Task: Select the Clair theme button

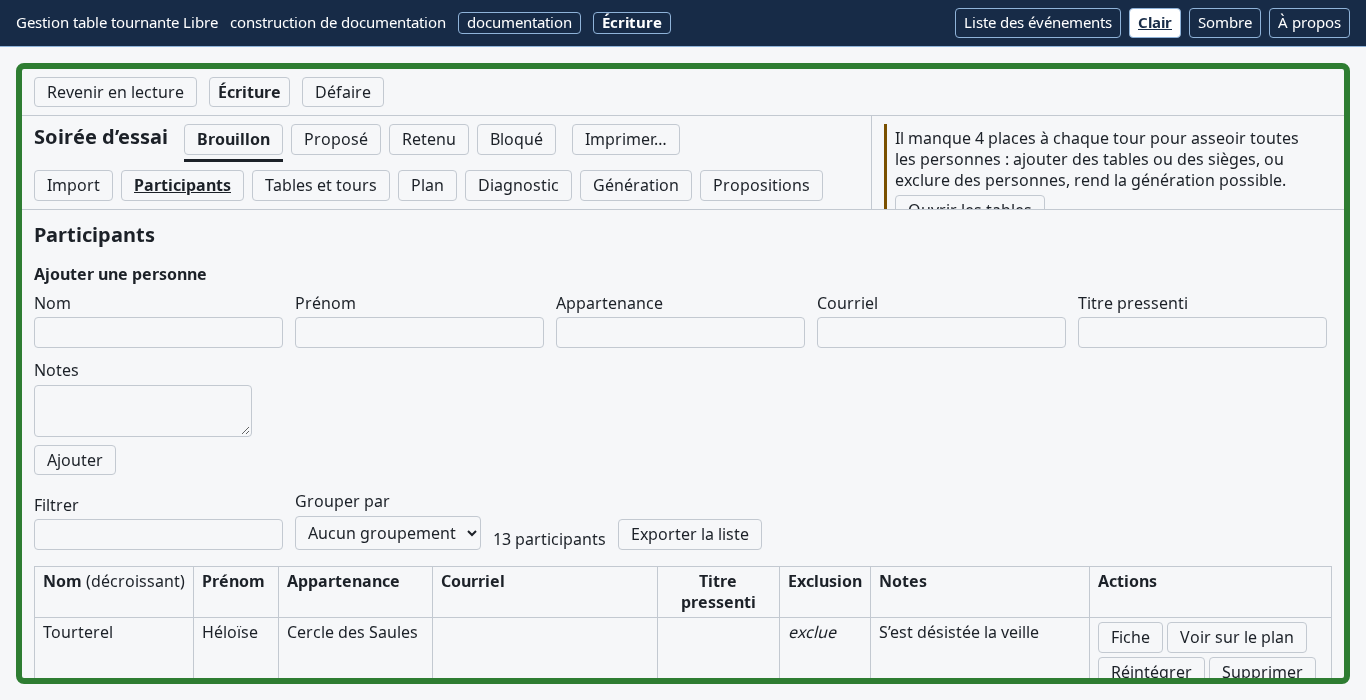Action: pos(1155,23)
